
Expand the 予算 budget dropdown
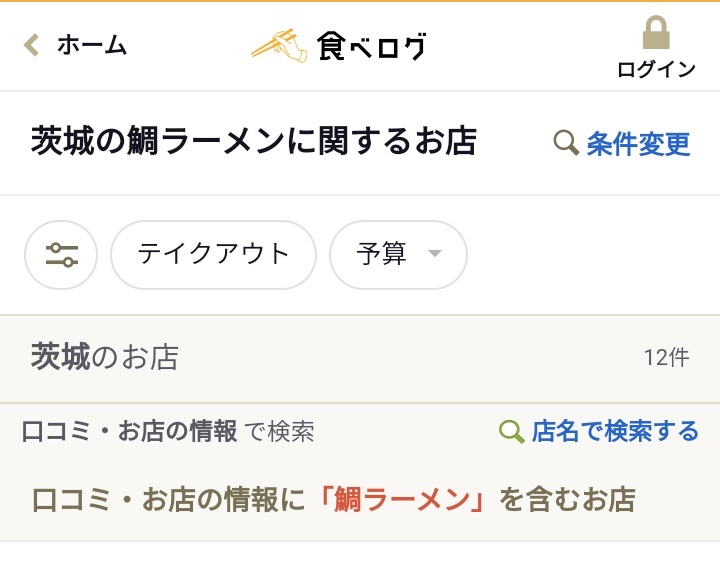[x=398, y=255]
